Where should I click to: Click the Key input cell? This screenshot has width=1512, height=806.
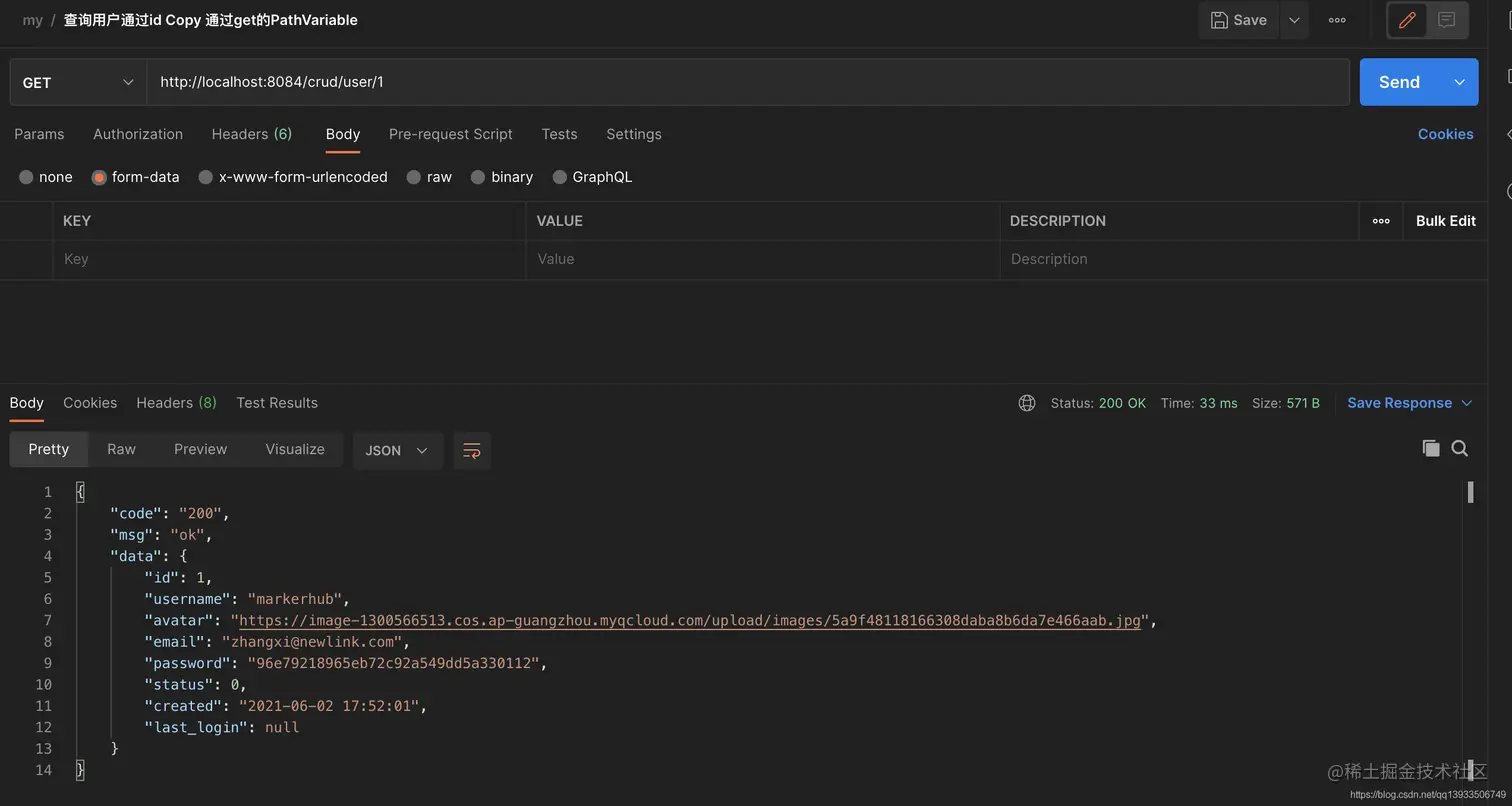click(x=289, y=259)
